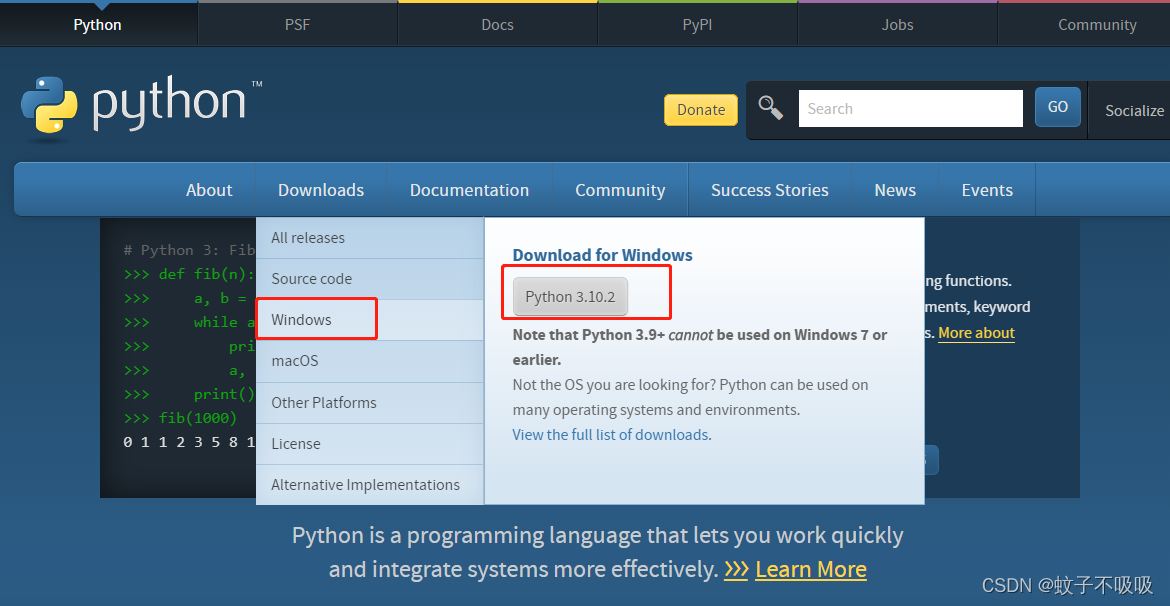Choose Windows in the Downloads submenu
1170x606 pixels.
click(x=370, y=320)
